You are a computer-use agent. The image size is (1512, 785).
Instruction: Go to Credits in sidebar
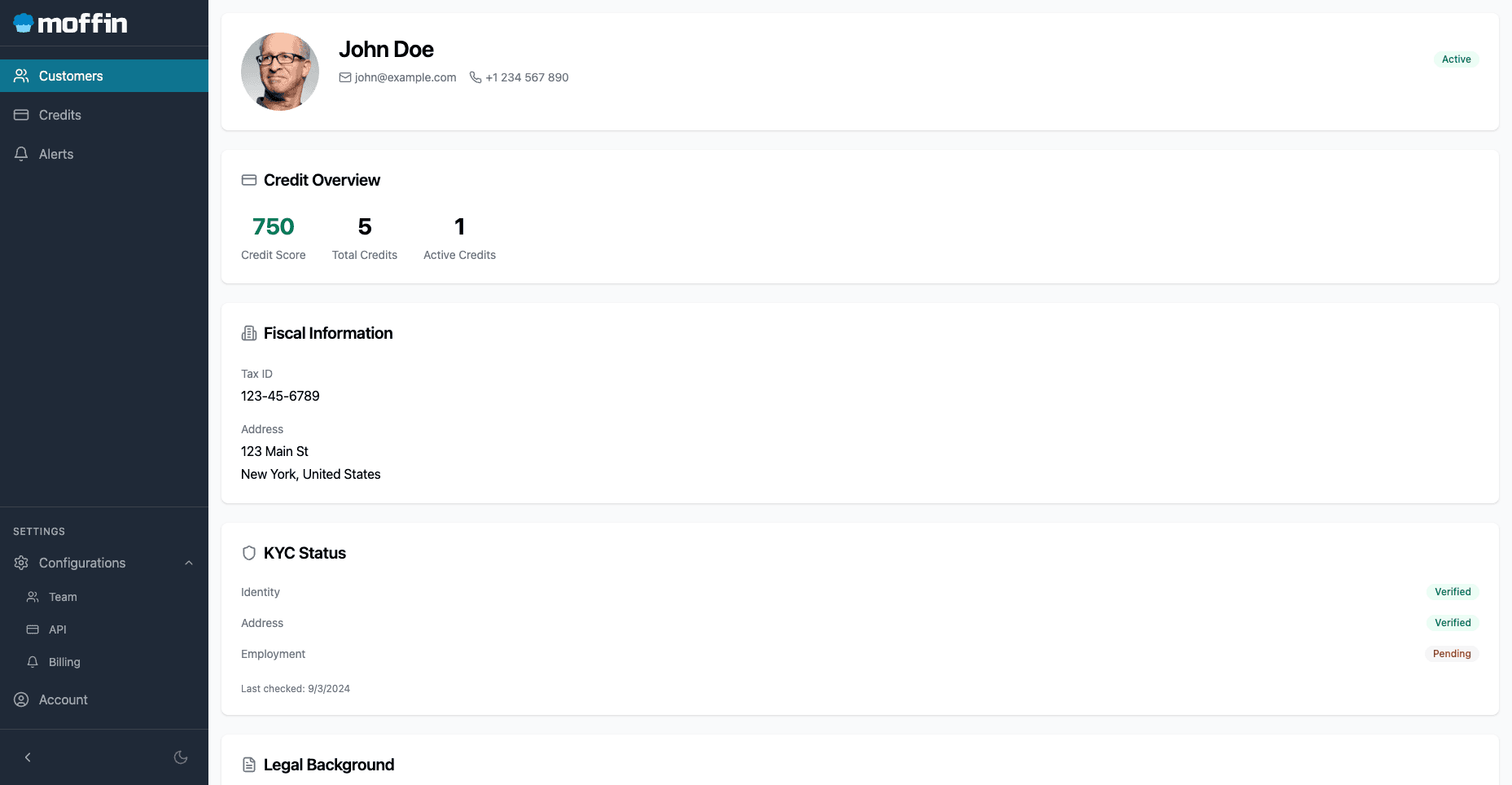coord(59,115)
